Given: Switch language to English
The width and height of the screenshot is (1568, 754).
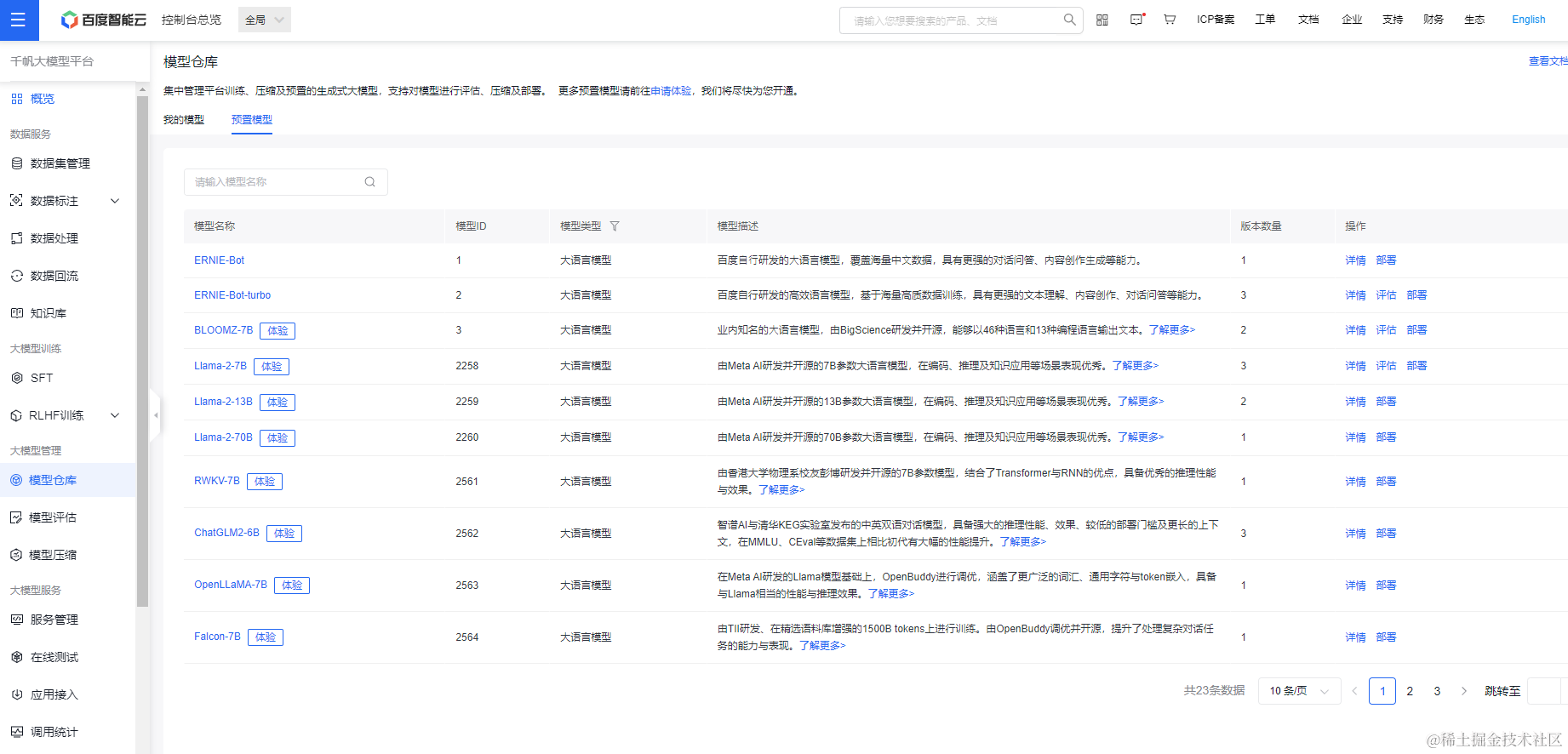Looking at the screenshot, I should (1529, 20).
